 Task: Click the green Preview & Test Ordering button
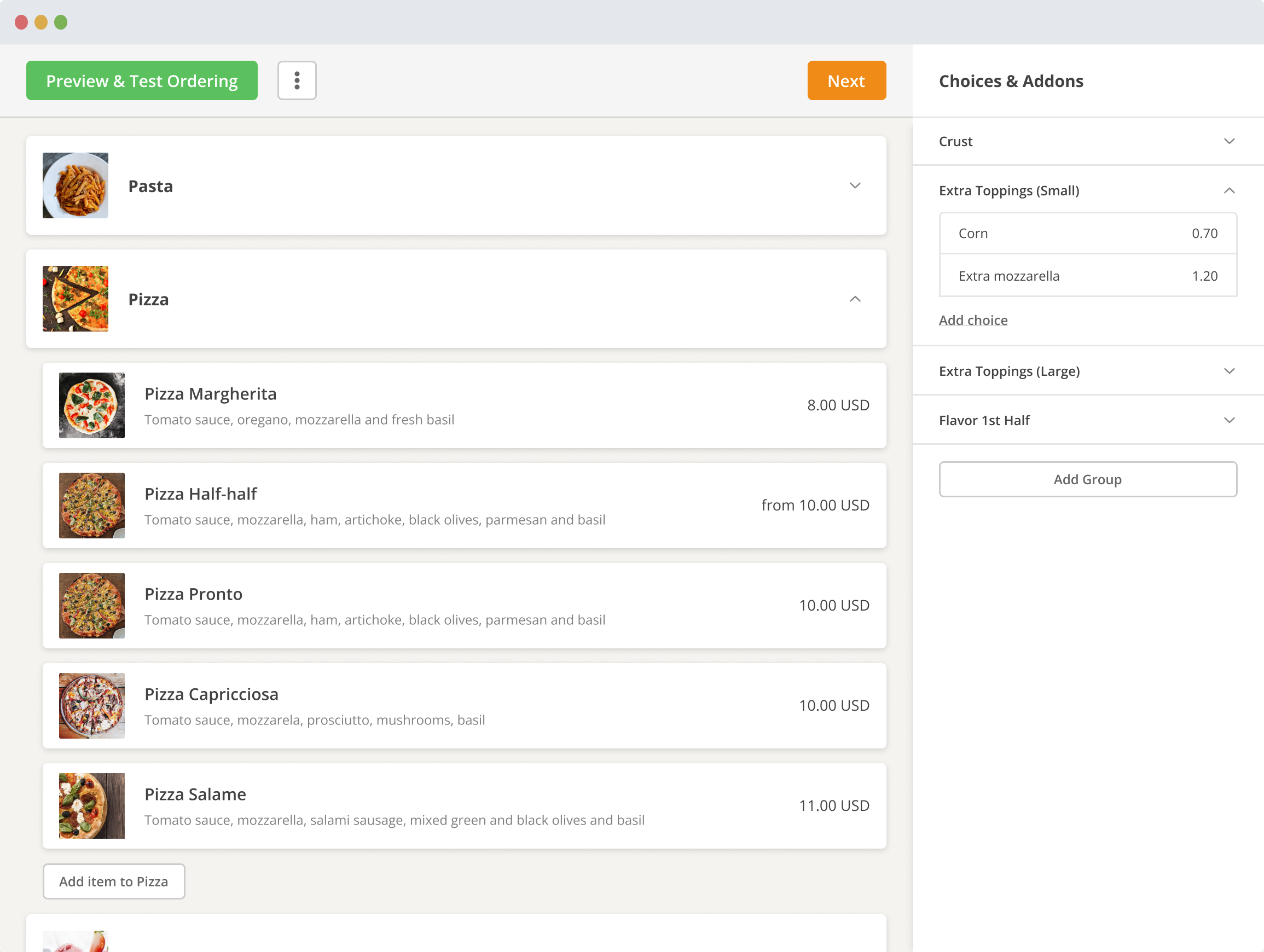[x=142, y=80]
